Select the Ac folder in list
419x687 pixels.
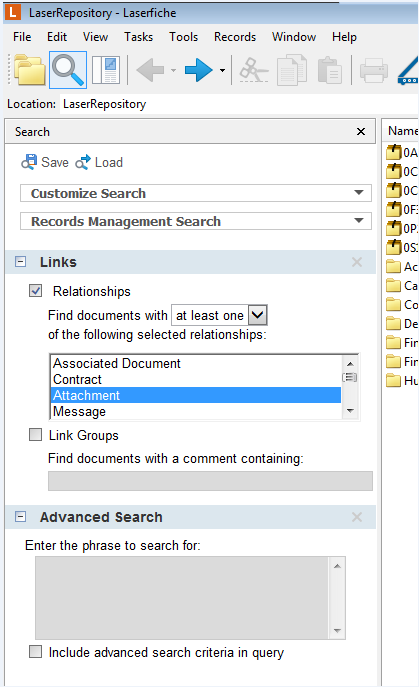click(x=402, y=266)
